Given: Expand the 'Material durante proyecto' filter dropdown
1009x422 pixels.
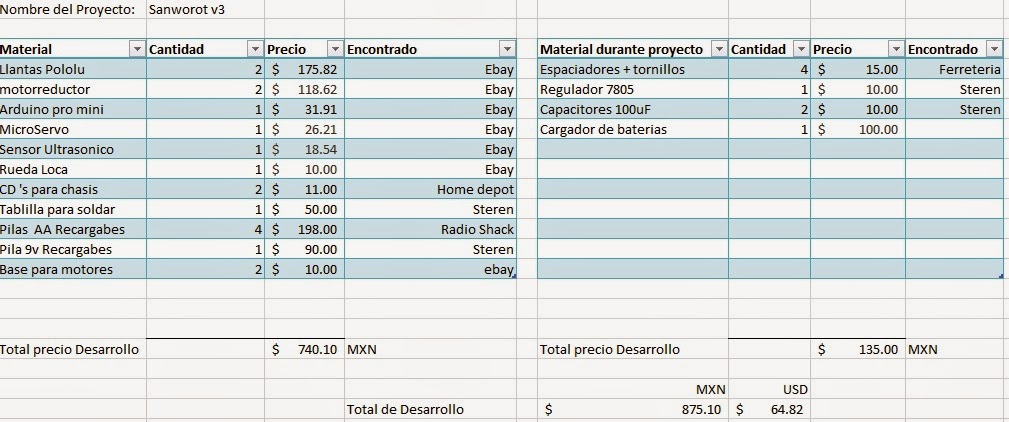Looking at the screenshot, I should pos(720,49).
